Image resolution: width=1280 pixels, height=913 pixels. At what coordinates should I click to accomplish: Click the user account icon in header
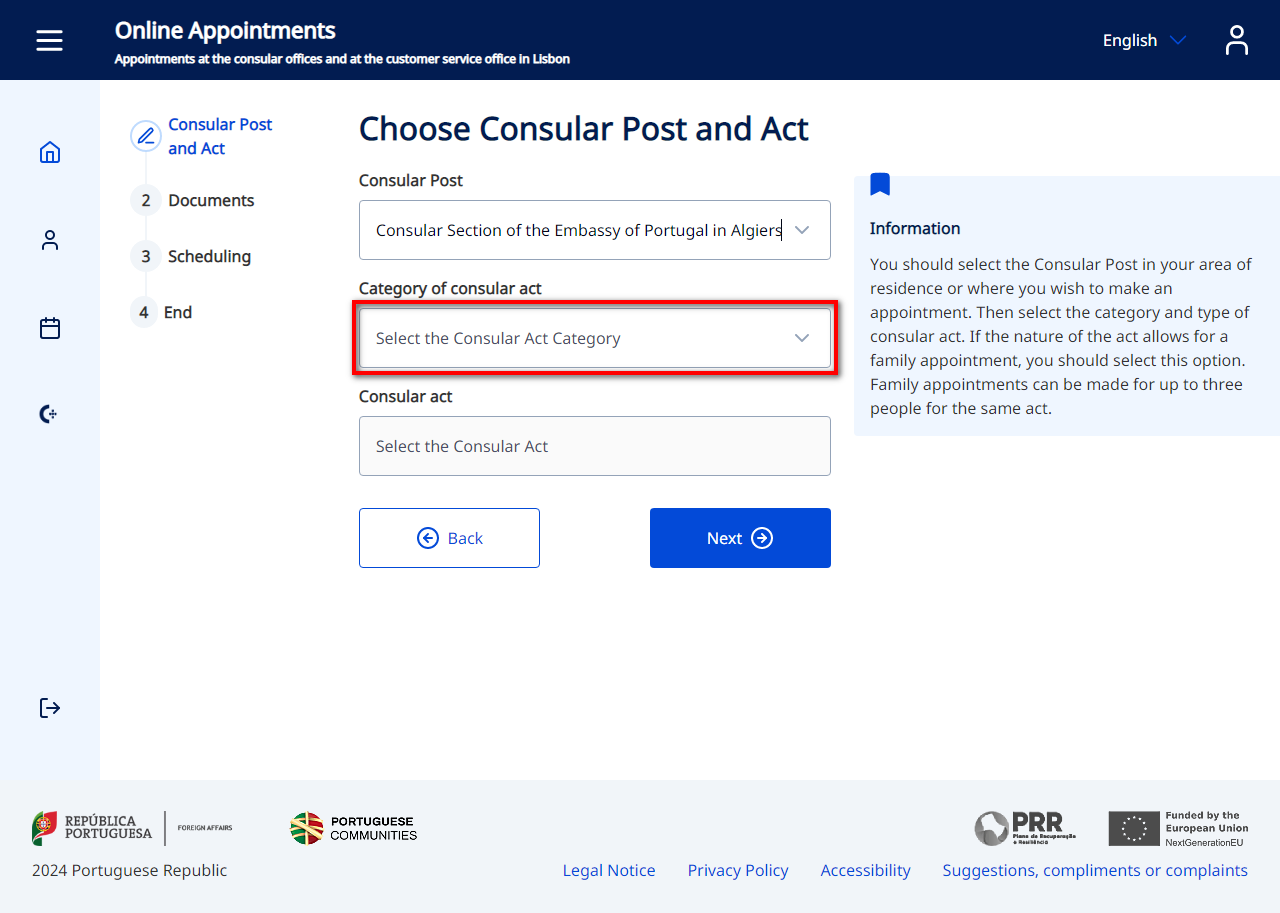click(x=1236, y=40)
